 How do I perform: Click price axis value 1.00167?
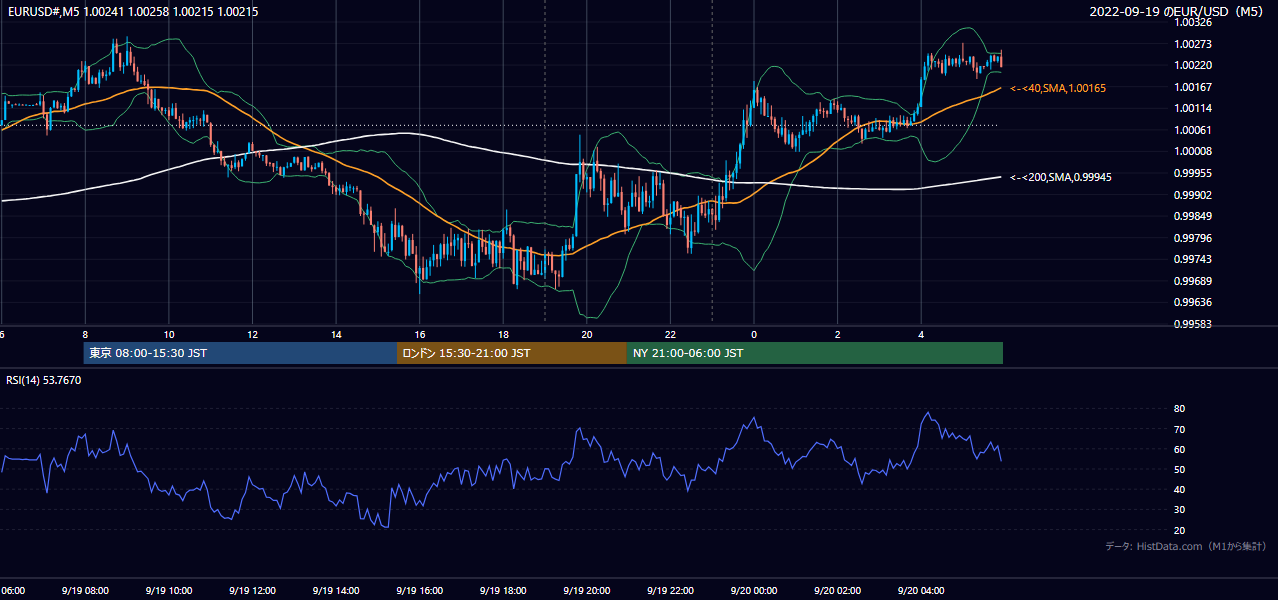click(1191, 87)
